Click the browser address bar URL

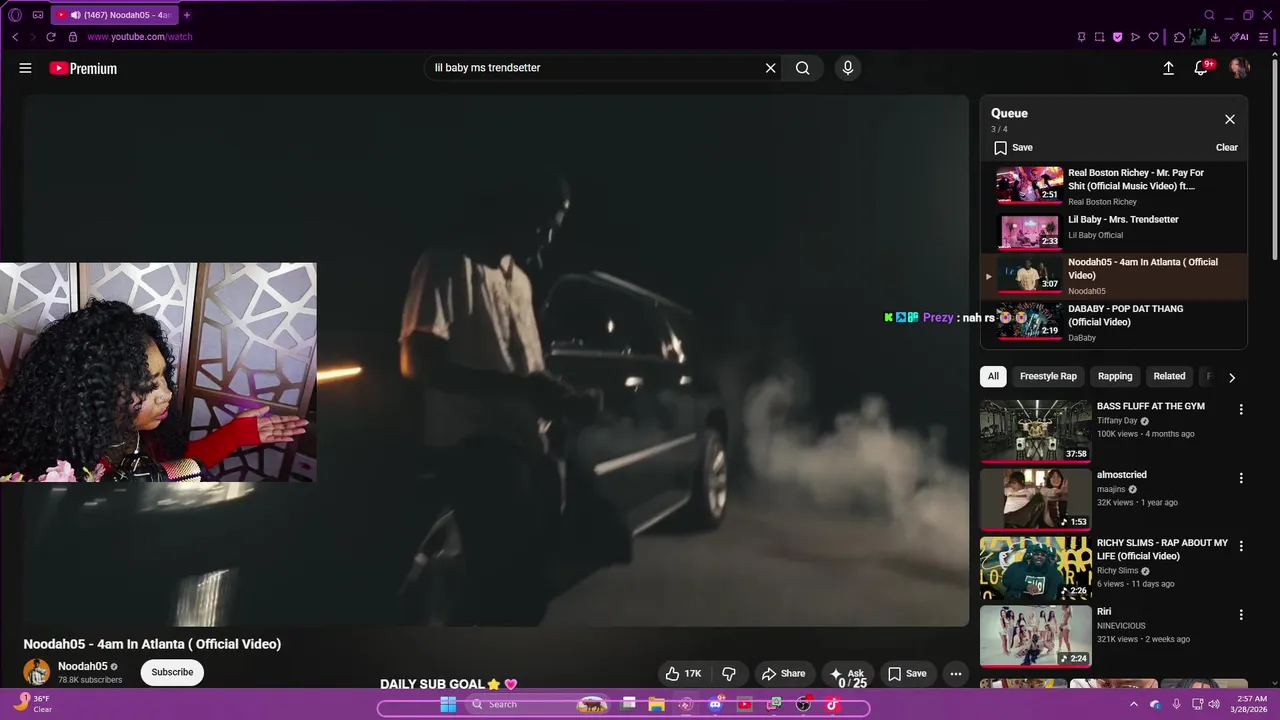coord(139,37)
